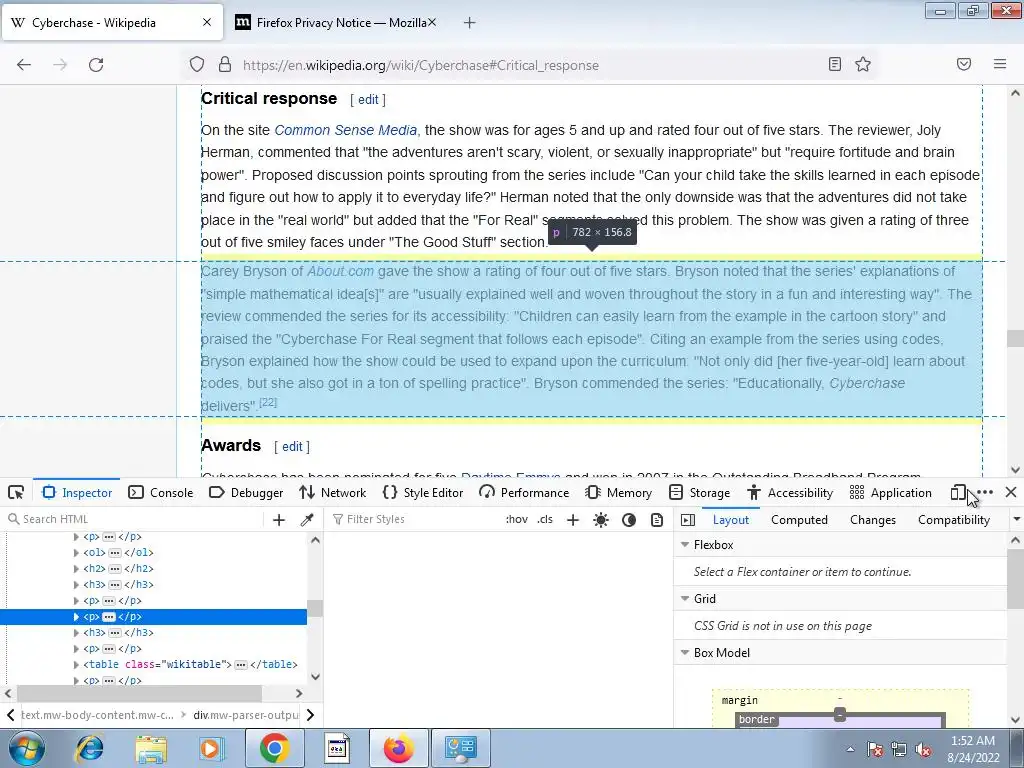Go back to the previous page

[24, 65]
